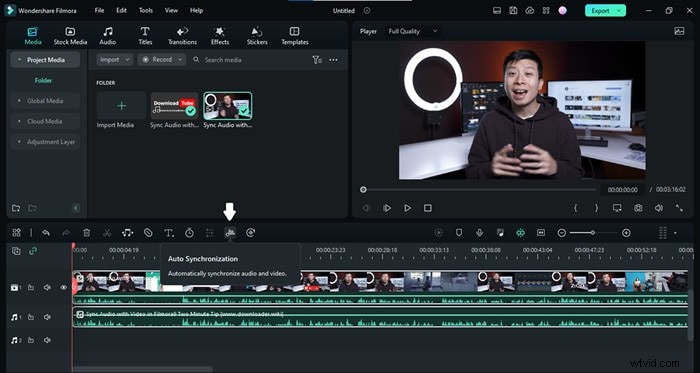This screenshot has height=373, width=700.
Task: Set the mark in bracket point
Action: [576, 208]
